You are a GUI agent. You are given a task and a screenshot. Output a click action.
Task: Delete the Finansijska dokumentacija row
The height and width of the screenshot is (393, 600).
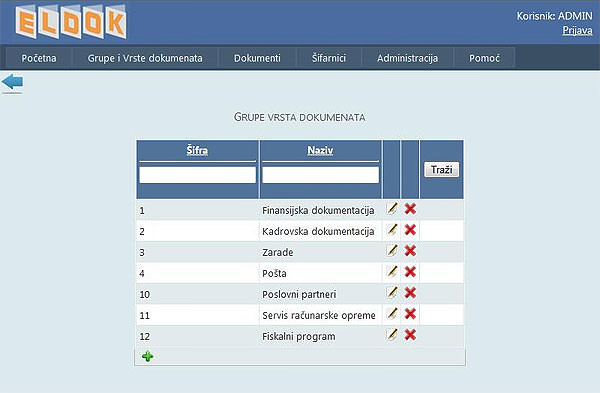click(410, 209)
